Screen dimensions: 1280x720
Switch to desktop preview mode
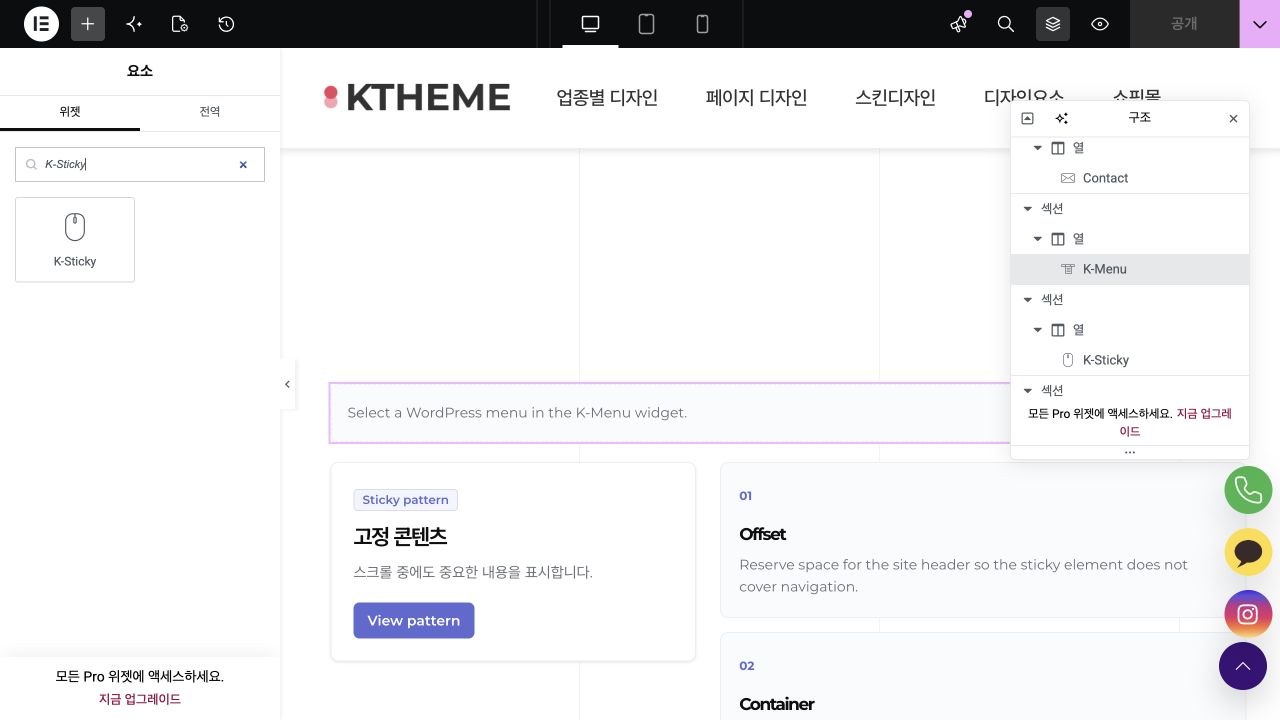590,24
